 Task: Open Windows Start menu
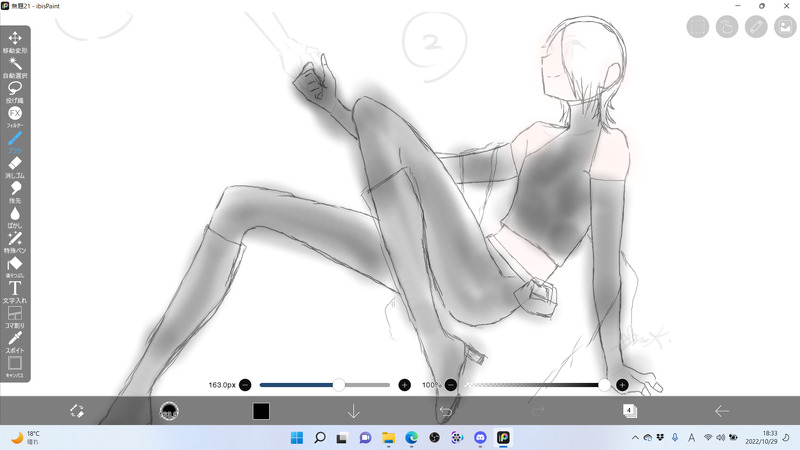tap(296, 438)
